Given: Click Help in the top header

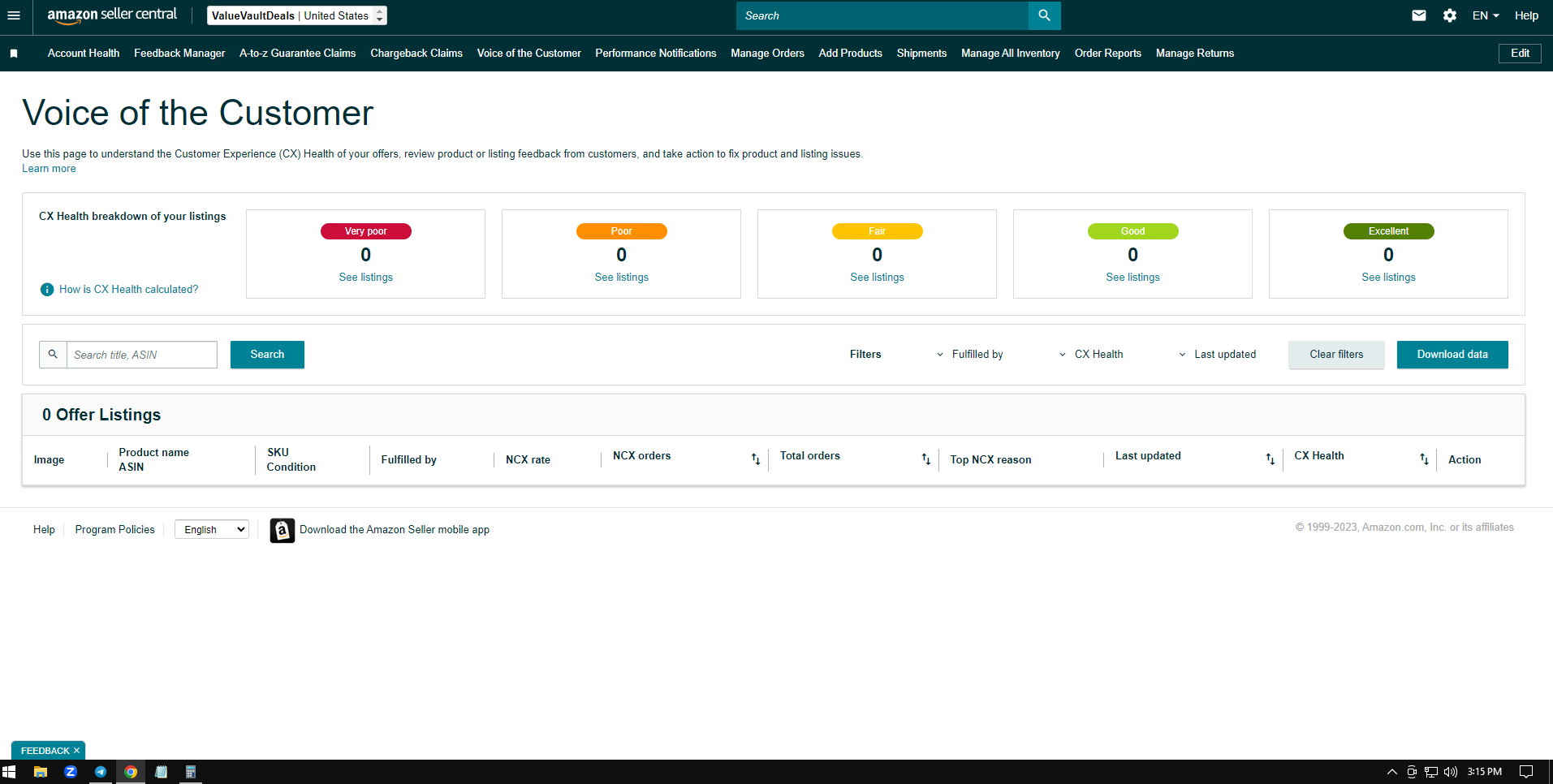Looking at the screenshot, I should pyautogui.click(x=1526, y=15).
